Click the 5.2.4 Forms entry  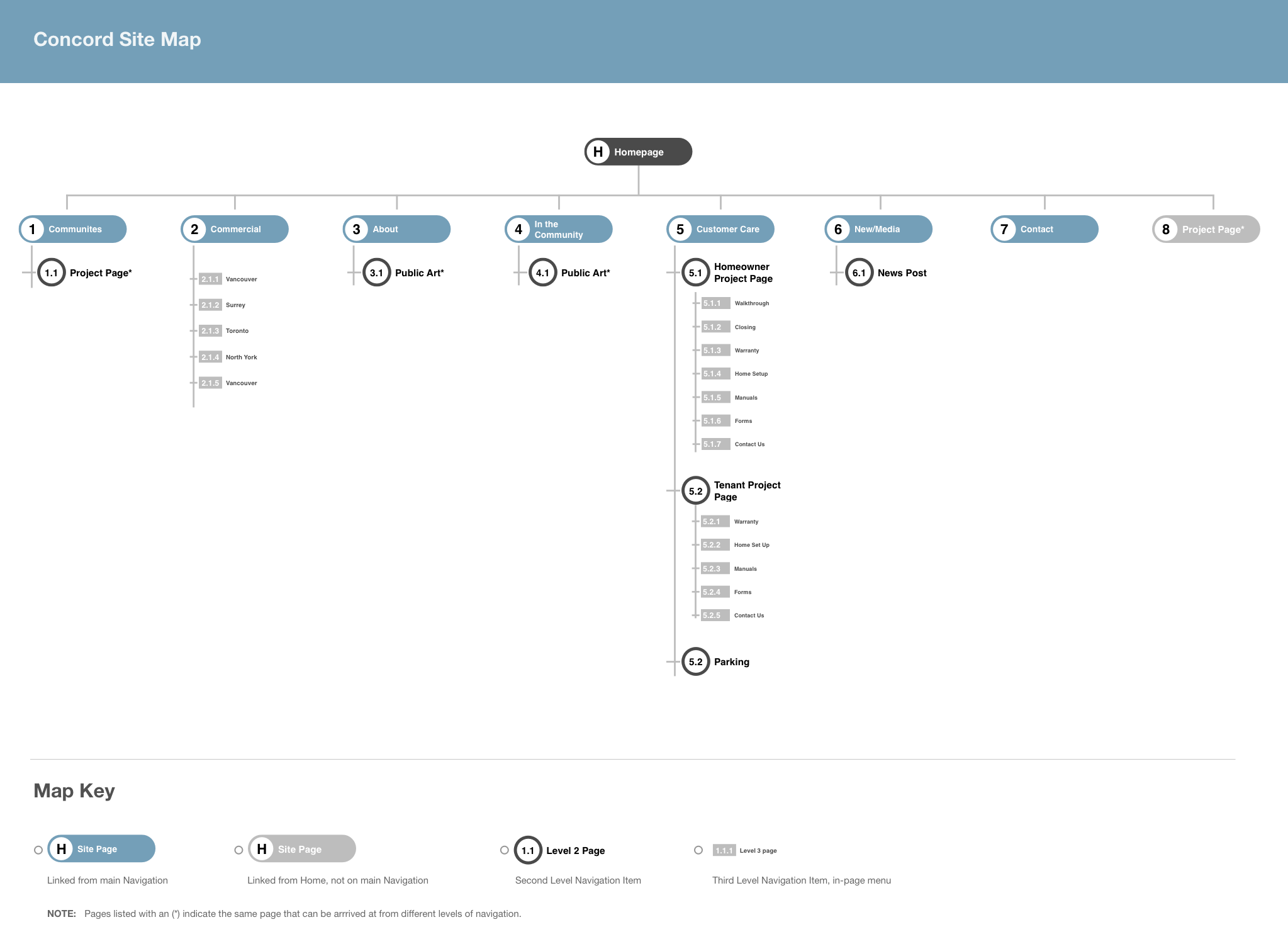click(x=726, y=592)
